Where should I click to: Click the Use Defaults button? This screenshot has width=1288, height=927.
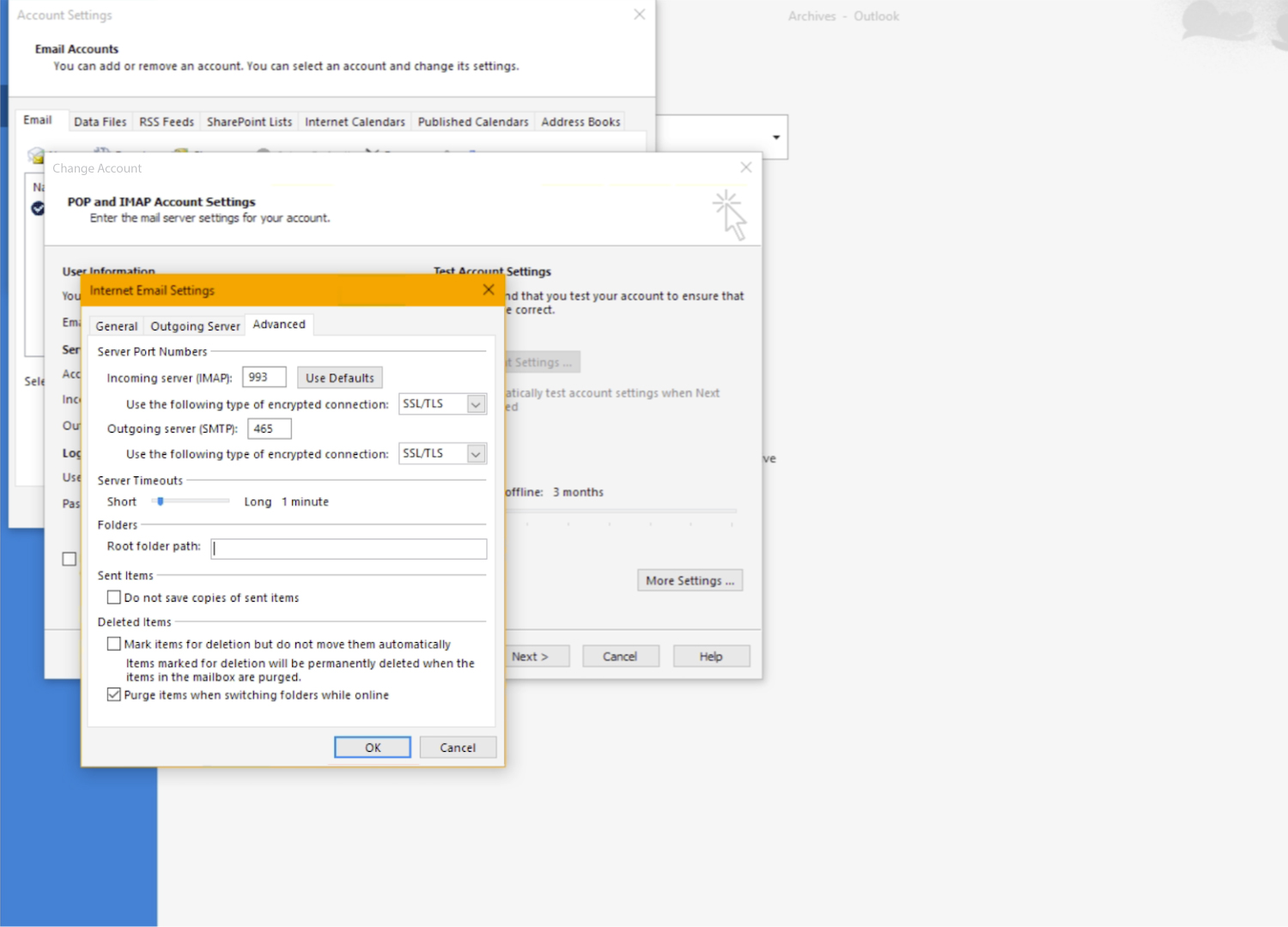[339, 378]
